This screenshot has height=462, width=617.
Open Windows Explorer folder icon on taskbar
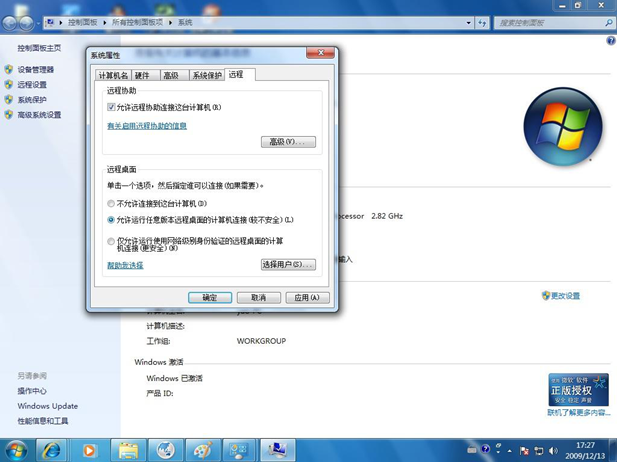(x=128, y=450)
